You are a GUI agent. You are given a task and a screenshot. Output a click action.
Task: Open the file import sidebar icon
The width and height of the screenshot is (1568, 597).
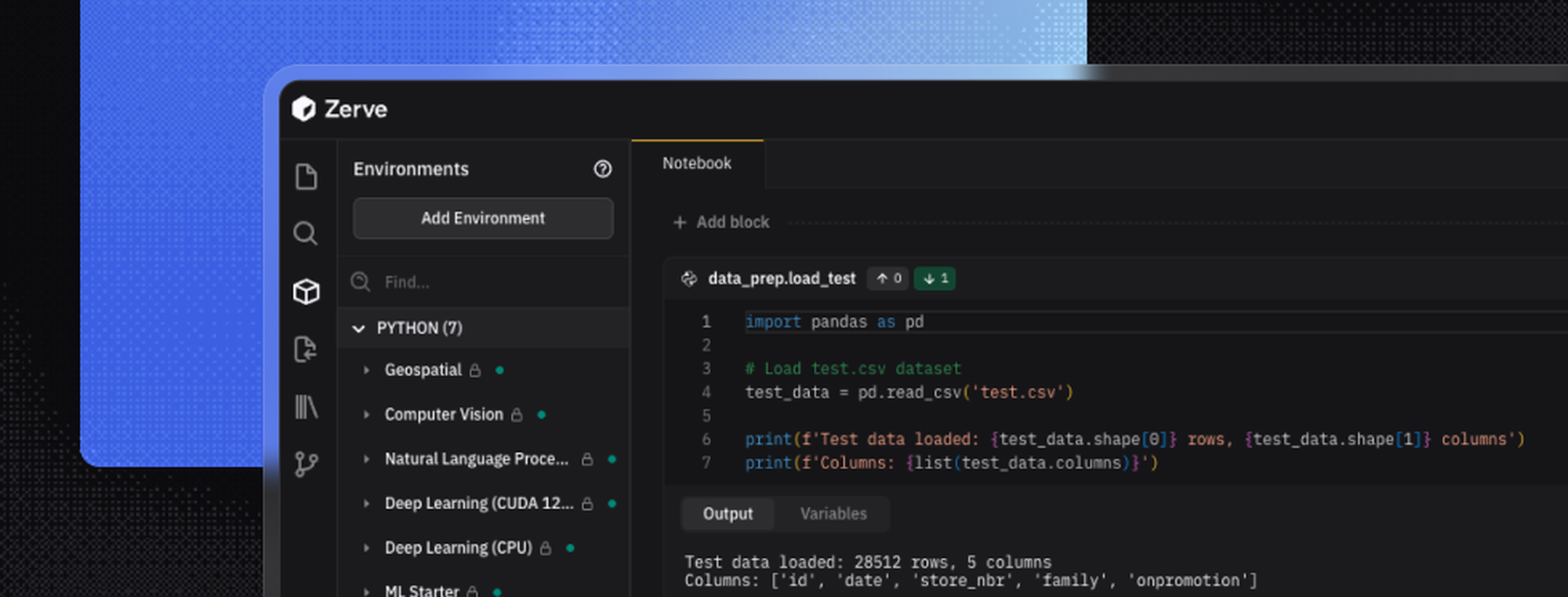coord(306,349)
